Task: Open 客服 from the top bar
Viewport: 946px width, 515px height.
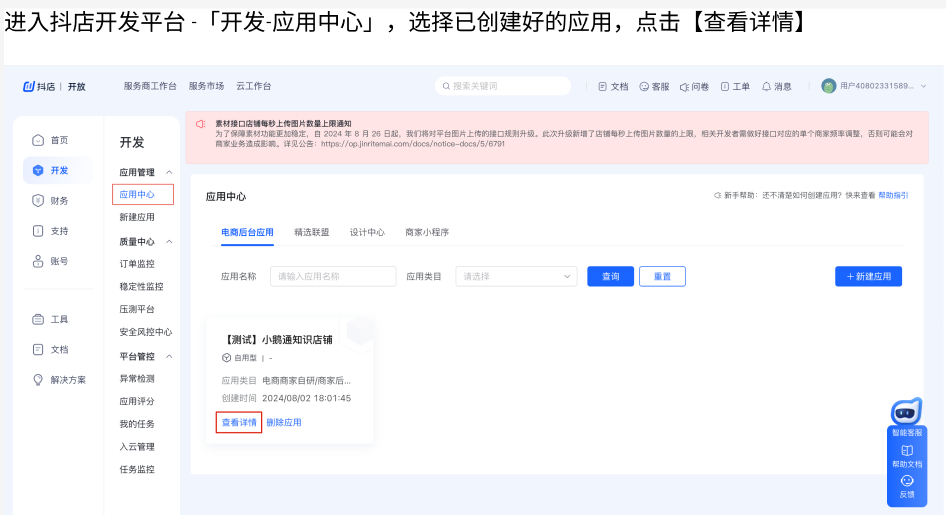Action: point(654,86)
